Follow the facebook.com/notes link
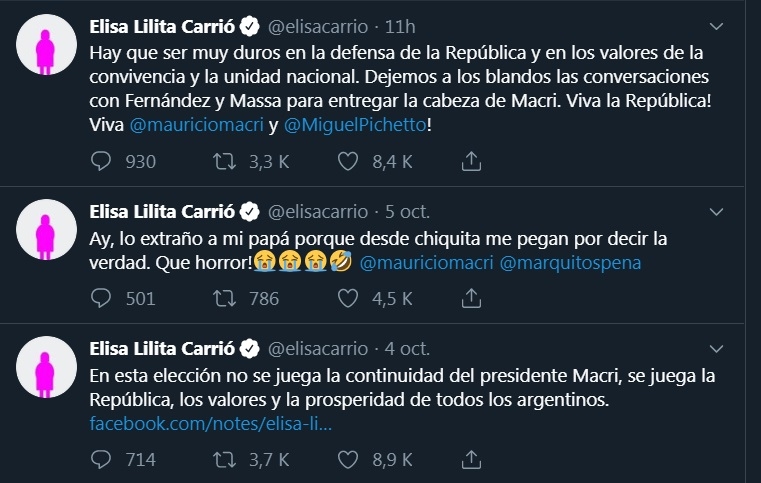The width and height of the screenshot is (761, 483). [x=211, y=424]
